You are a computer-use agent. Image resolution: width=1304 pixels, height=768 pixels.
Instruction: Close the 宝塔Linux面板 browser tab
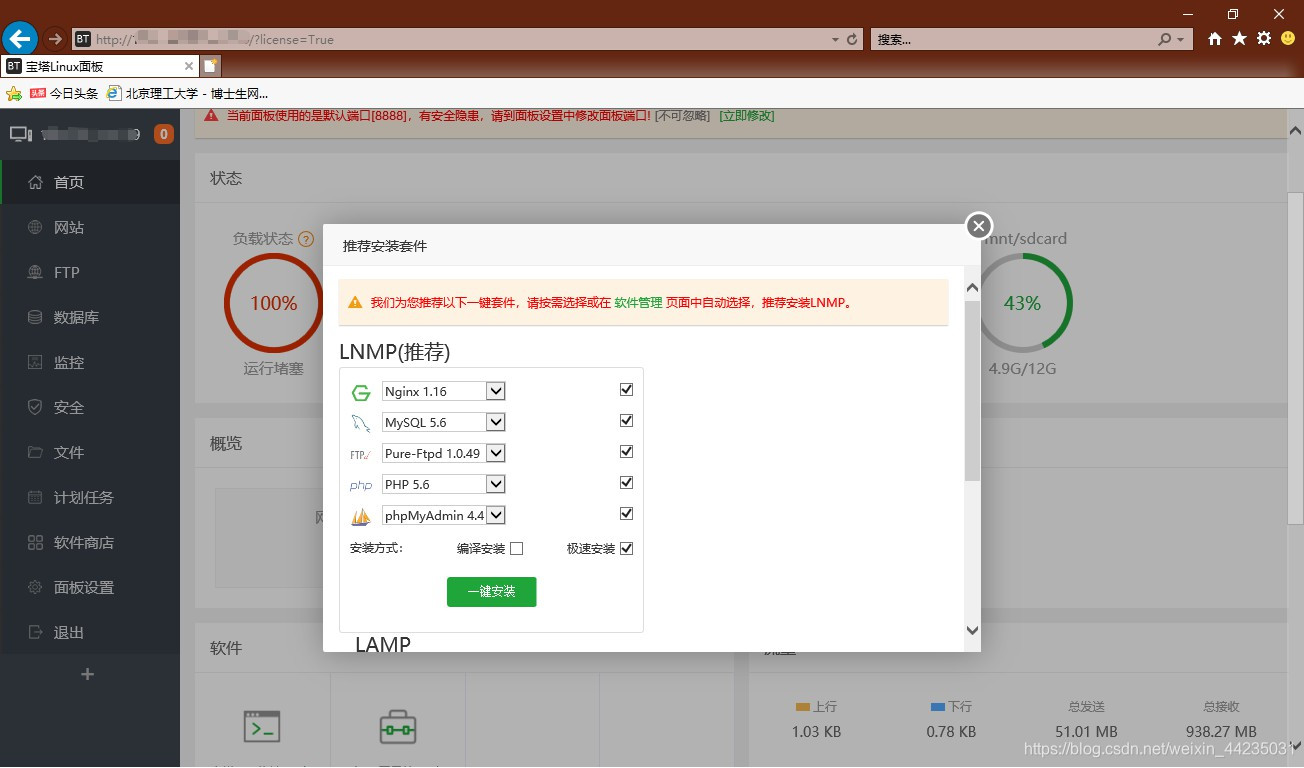click(189, 66)
